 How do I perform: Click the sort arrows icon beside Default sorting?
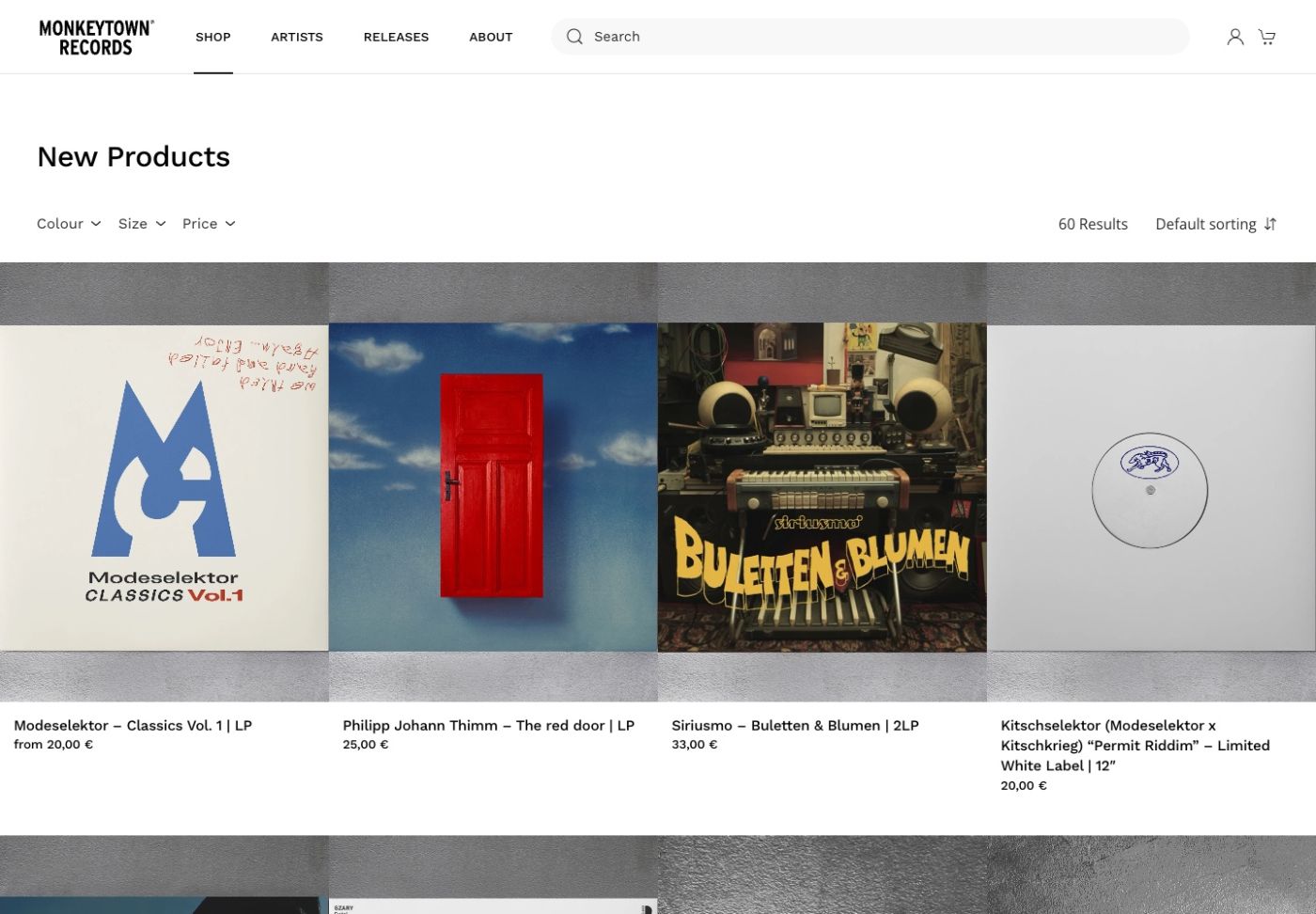(x=1270, y=224)
